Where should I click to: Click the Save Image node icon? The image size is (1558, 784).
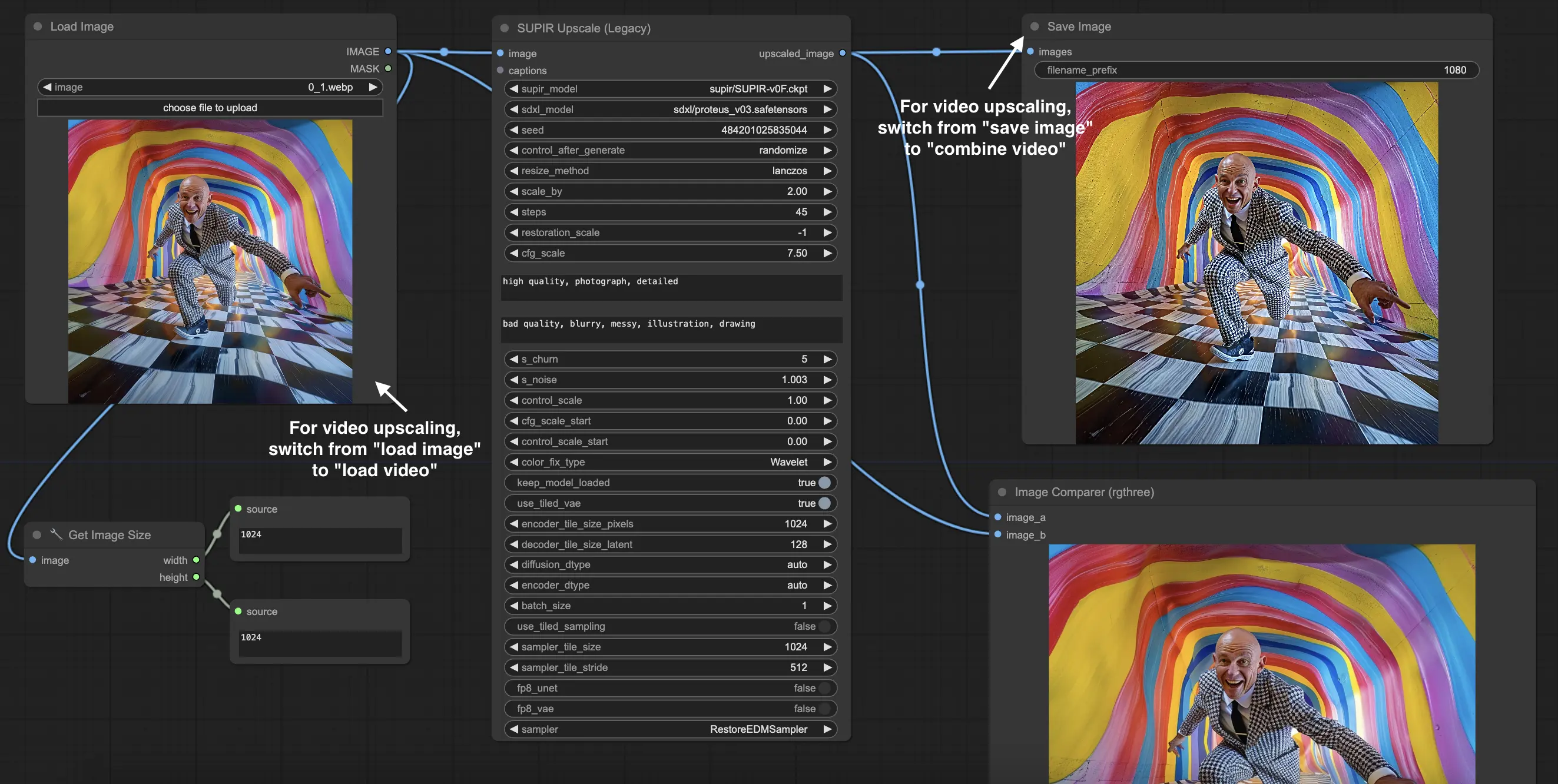click(x=1035, y=26)
